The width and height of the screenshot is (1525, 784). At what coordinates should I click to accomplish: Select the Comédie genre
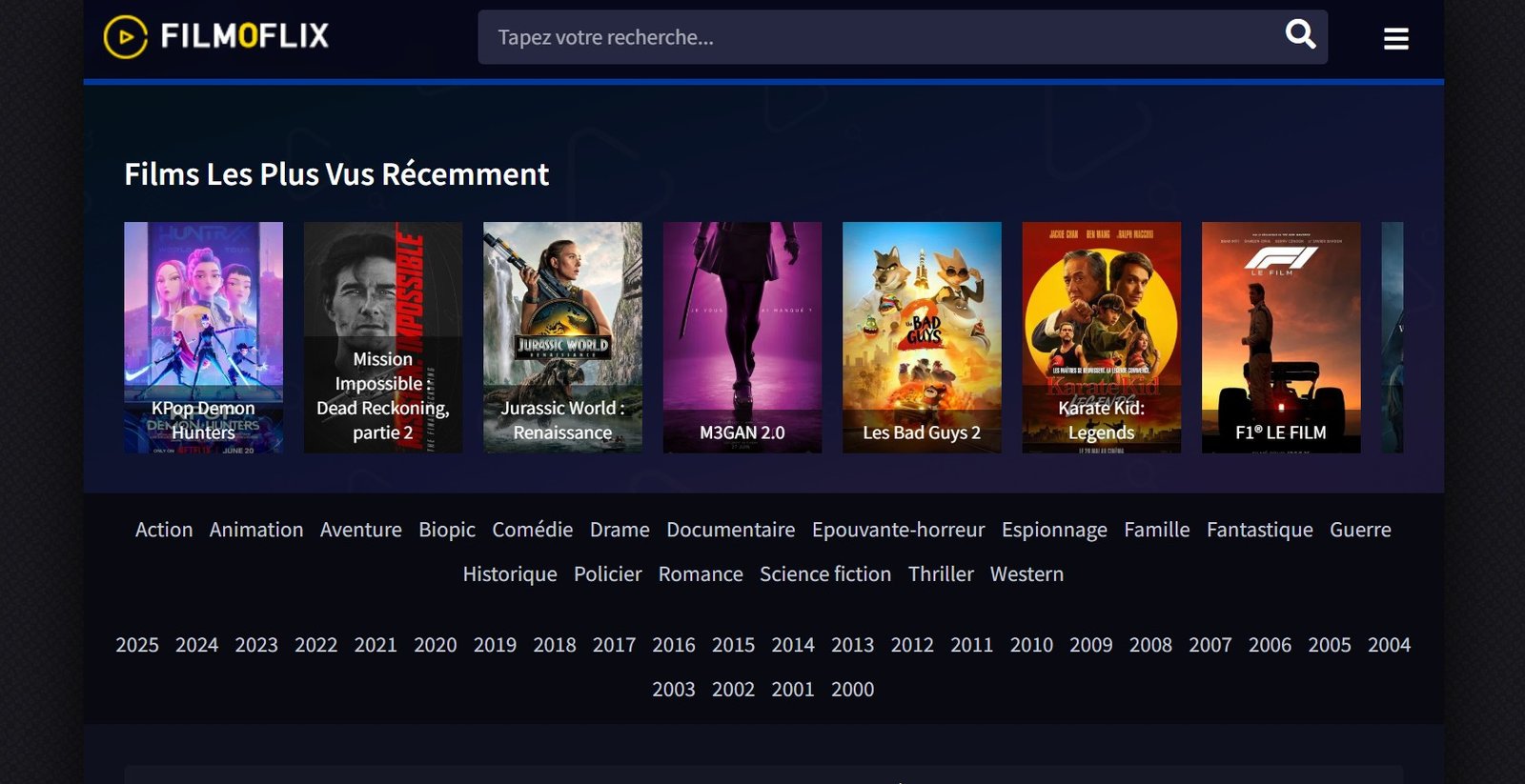pyautogui.click(x=533, y=530)
